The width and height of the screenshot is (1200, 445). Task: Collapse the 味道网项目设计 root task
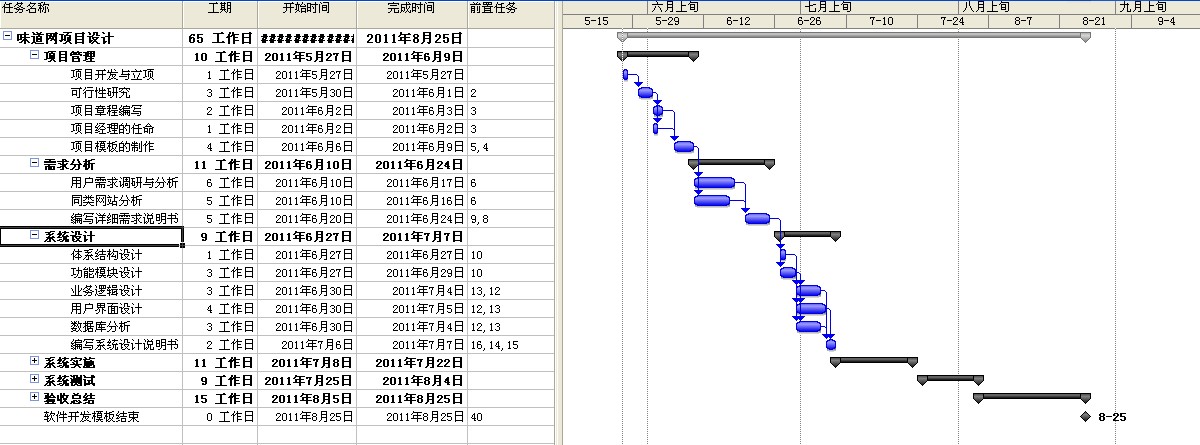click(x=8, y=38)
